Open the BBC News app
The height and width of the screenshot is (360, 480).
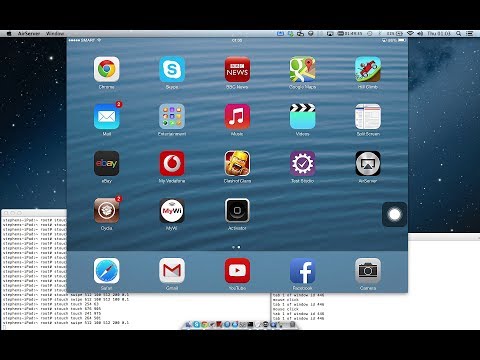237,69
